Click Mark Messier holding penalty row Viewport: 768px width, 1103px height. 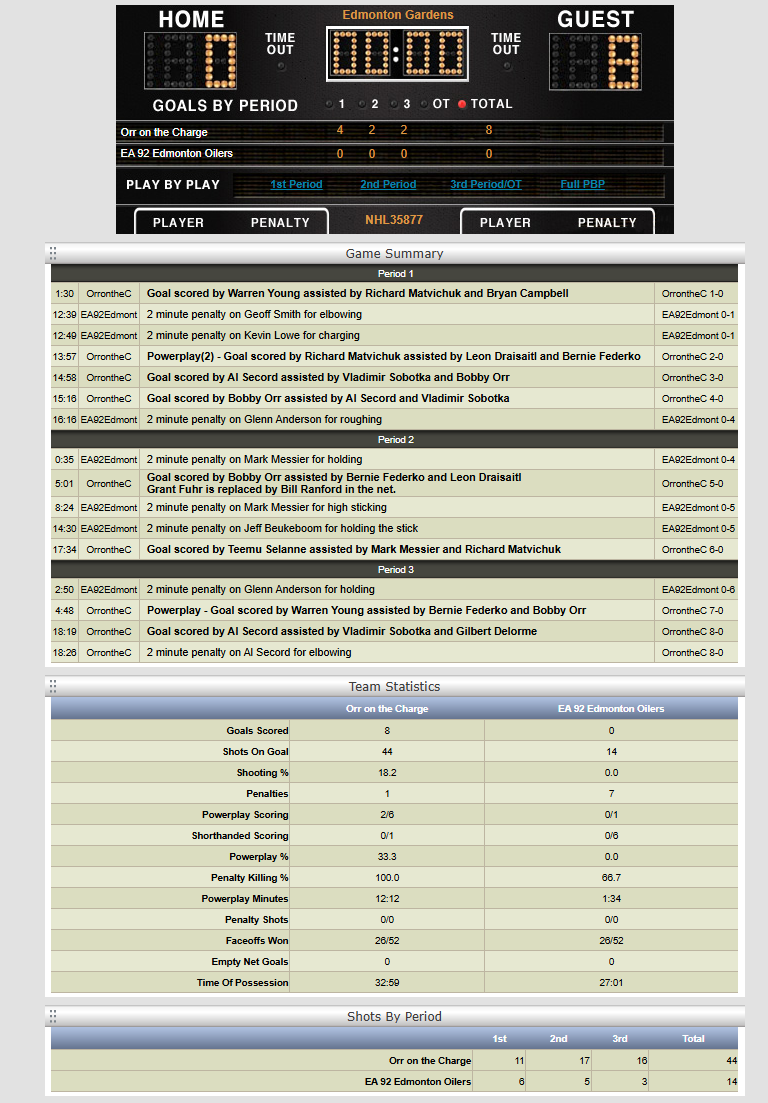point(395,459)
